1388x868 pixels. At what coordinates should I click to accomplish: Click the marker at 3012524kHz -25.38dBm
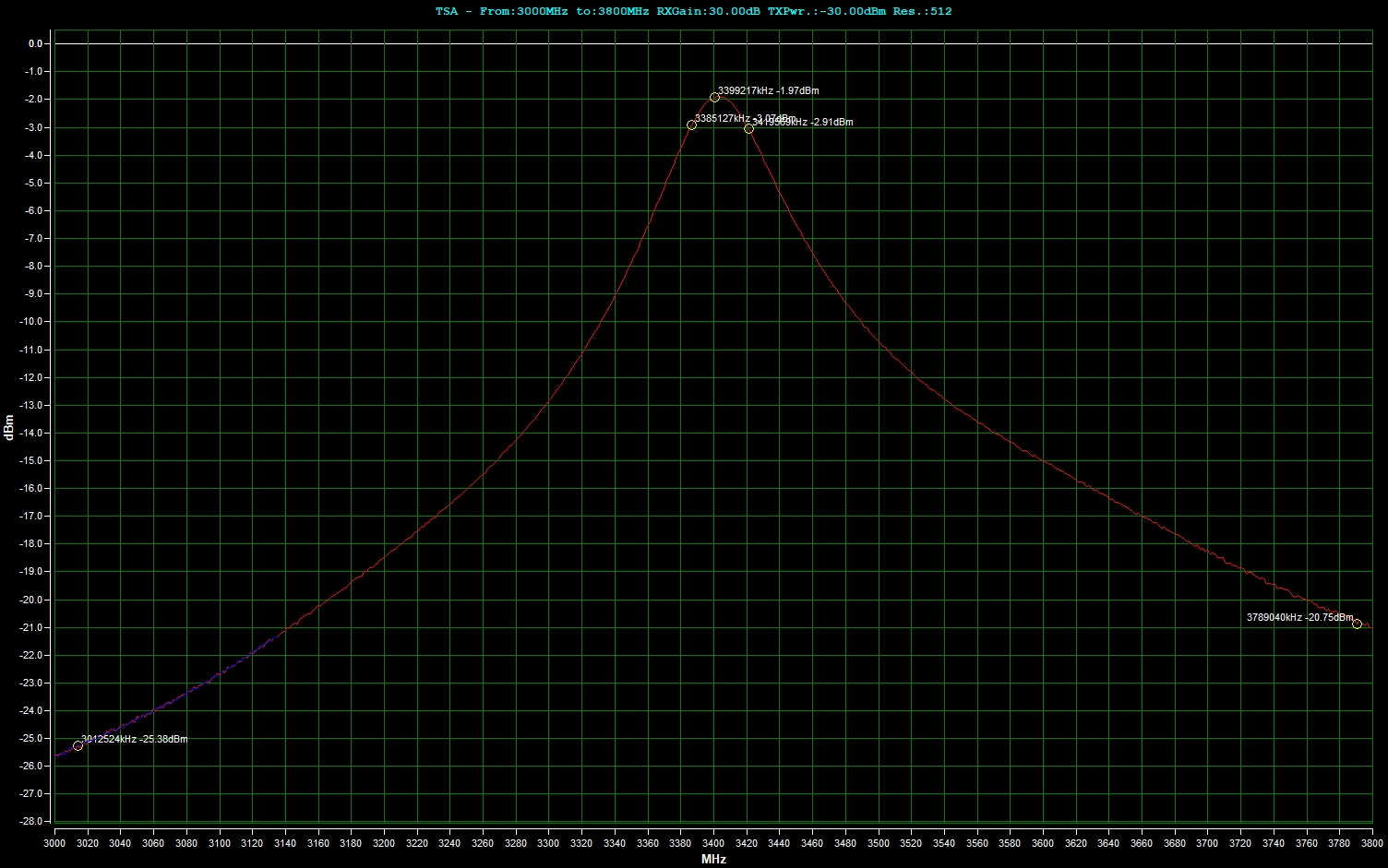78,744
